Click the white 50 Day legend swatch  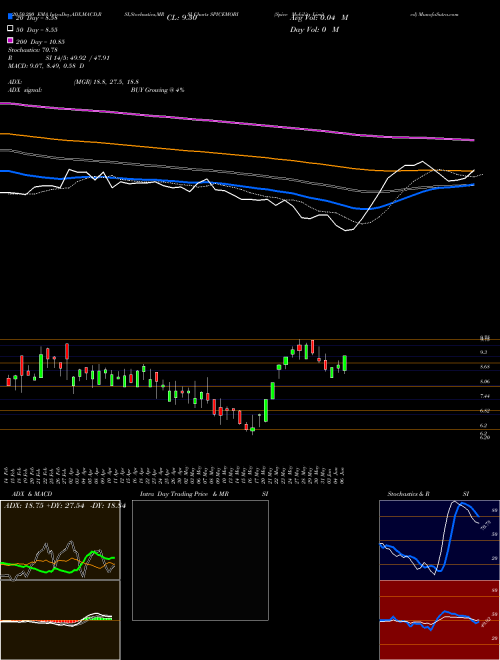tap(11, 29)
